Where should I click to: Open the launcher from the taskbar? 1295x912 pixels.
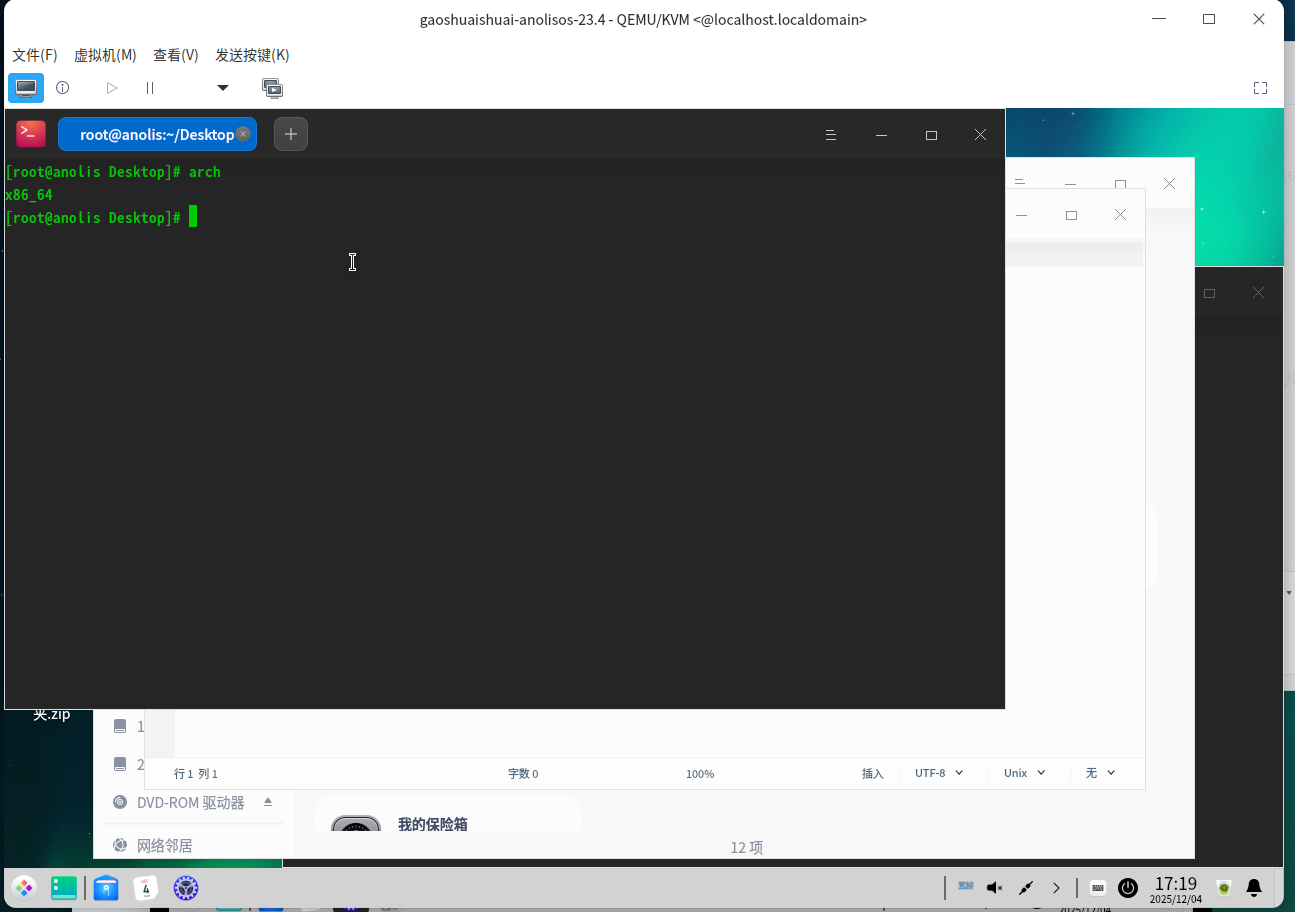tap(24, 887)
